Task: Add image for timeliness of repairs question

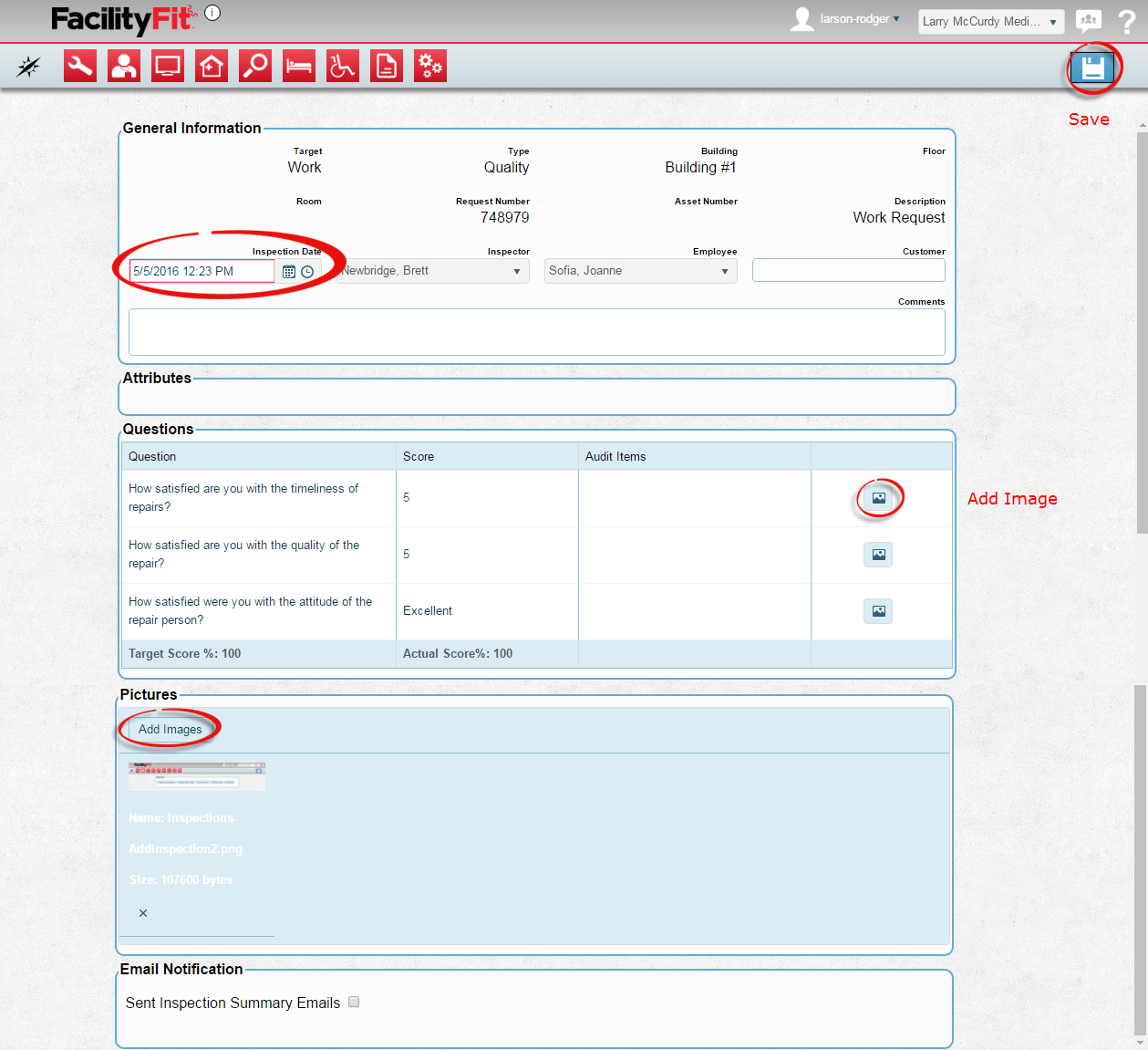Action: tap(878, 498)
